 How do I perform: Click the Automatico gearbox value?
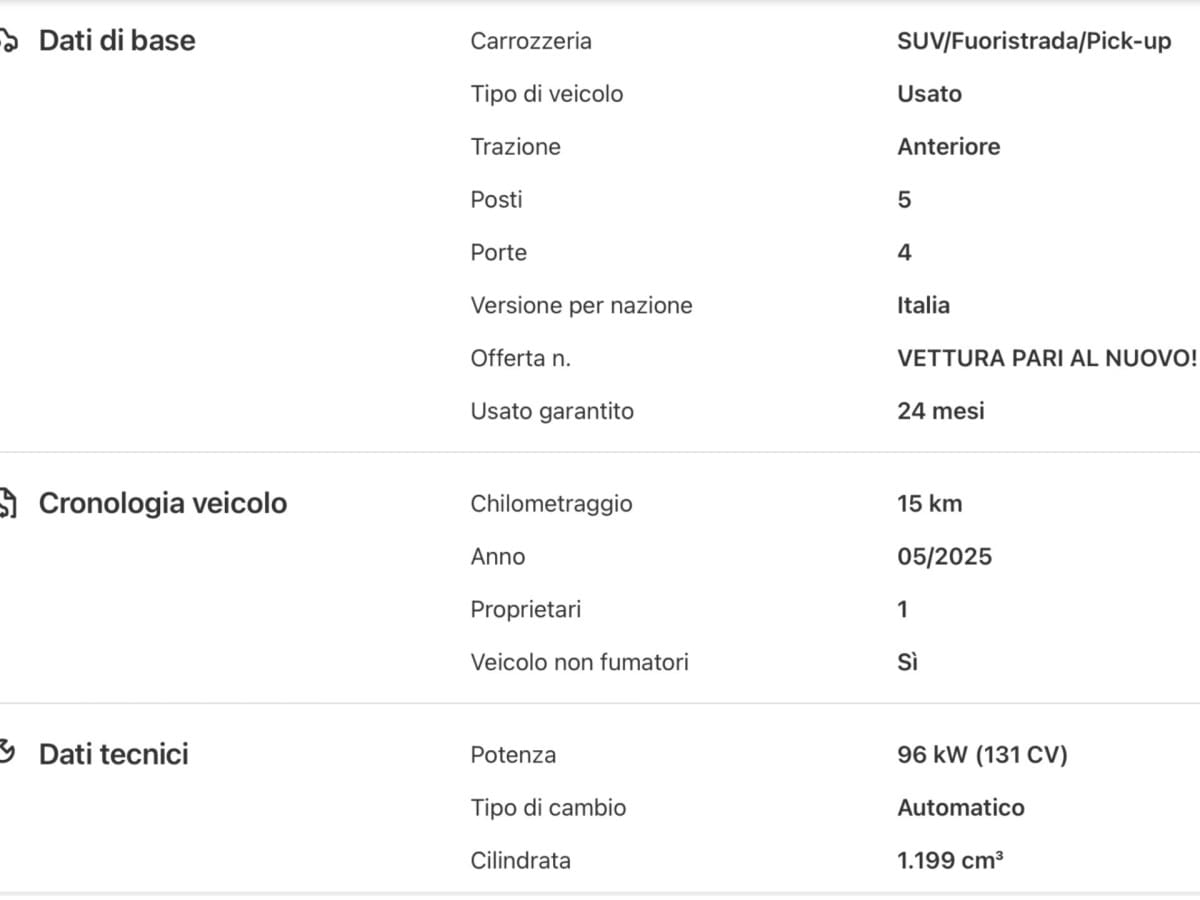960,808
